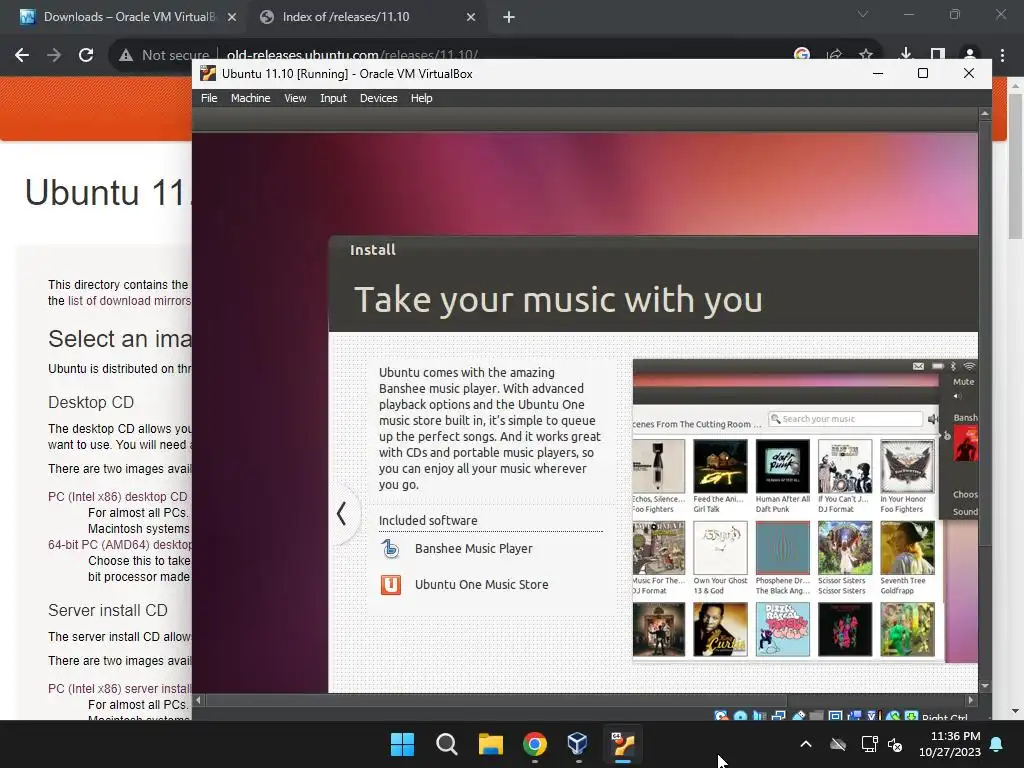
Task: Open Chrome profile avatar
Action: click(970, 54)
